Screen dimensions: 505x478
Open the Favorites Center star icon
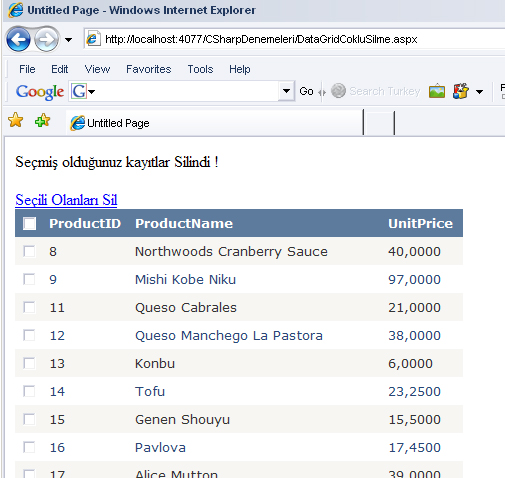(x=16, y=120)
